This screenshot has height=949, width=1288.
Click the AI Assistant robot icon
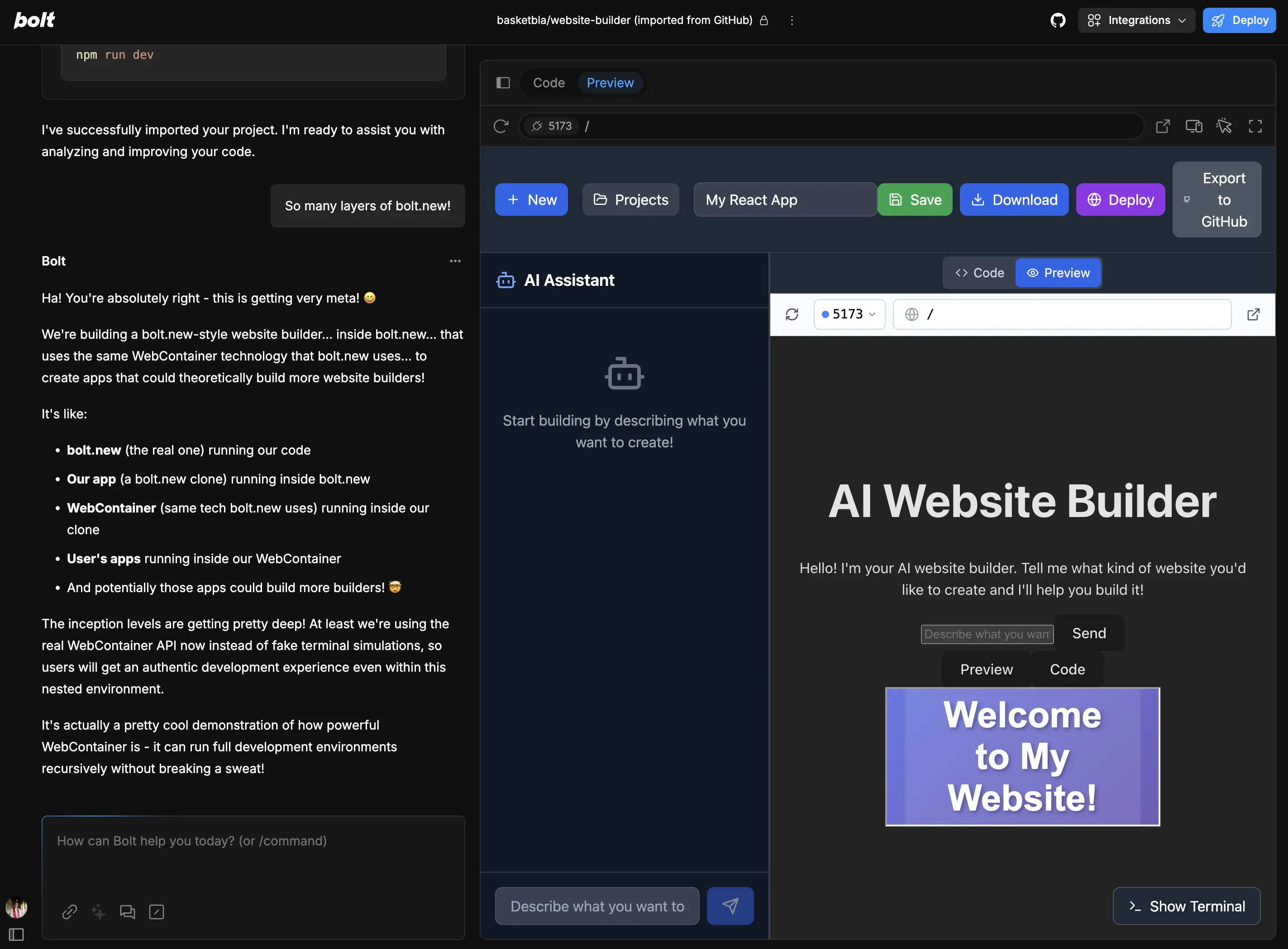tap(506, 280)
